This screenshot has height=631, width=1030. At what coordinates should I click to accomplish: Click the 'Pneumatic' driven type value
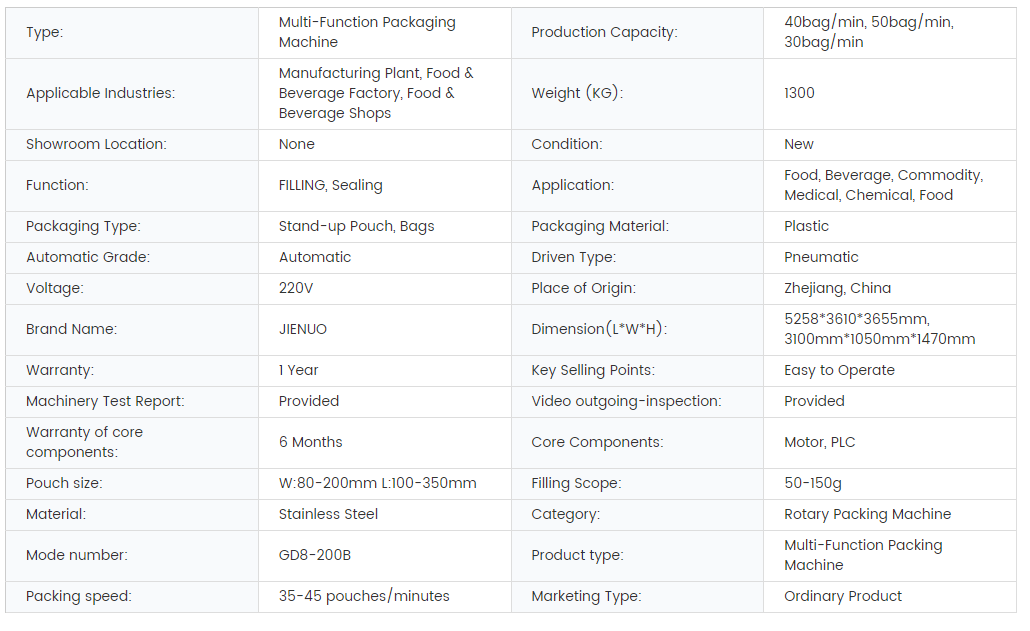[821, 257]
